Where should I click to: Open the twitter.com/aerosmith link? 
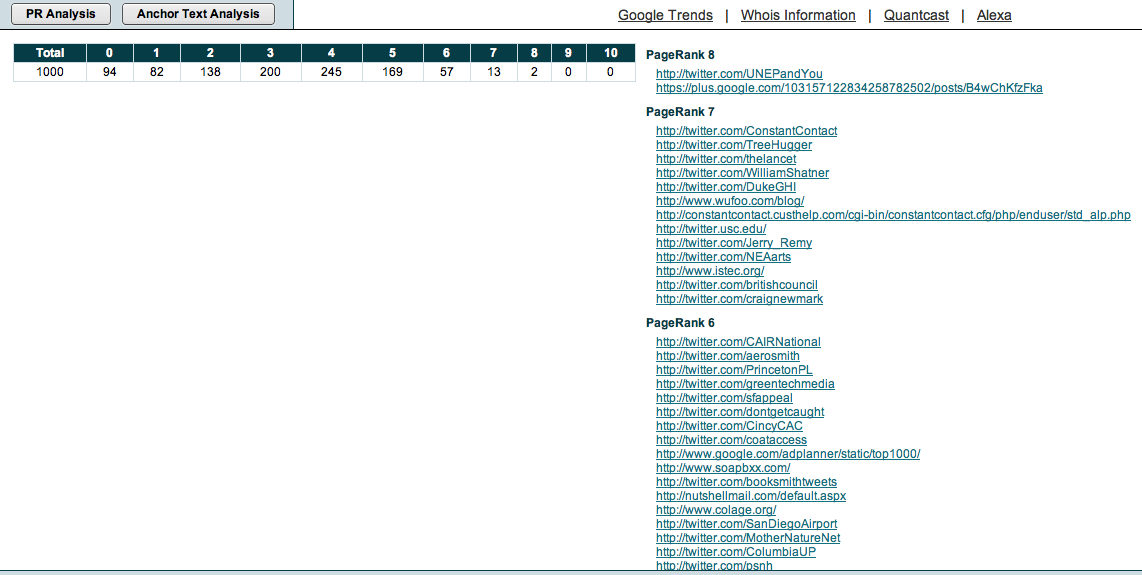click(727, 356)
